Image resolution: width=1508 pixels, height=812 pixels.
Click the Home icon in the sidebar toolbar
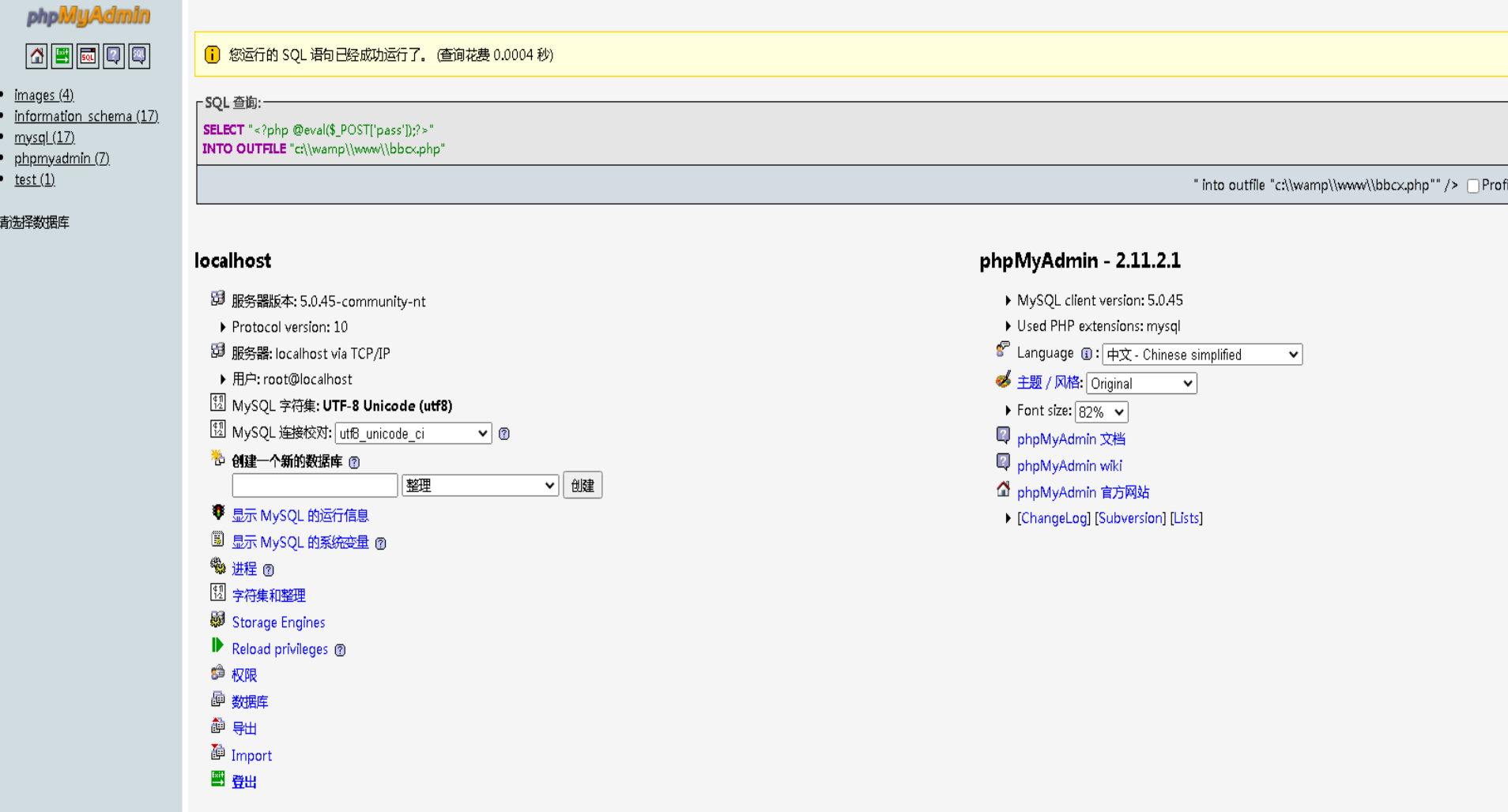coord(36,56)
